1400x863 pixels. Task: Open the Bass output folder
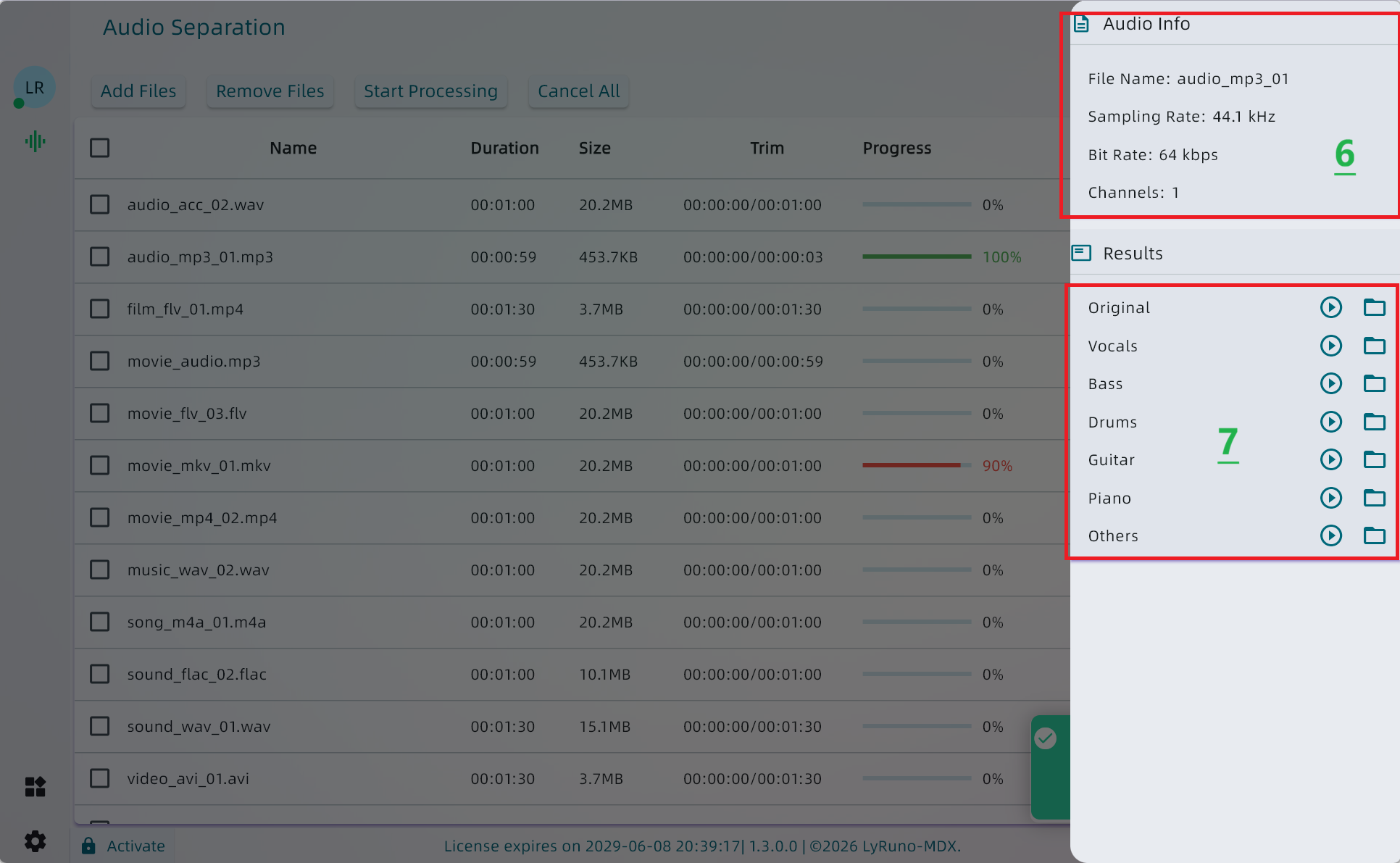click(1374, 383)
